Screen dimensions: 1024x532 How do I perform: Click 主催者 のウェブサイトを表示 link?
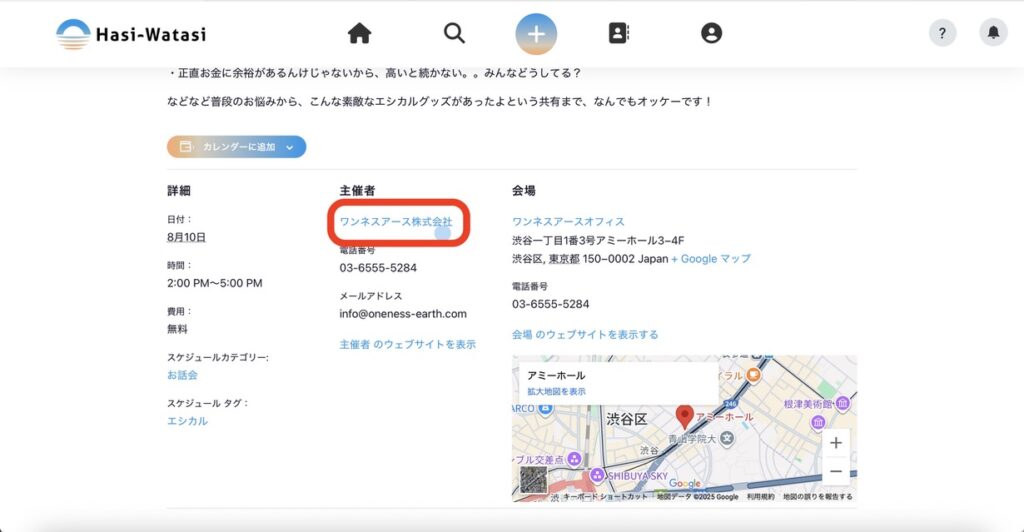point(407,344)
